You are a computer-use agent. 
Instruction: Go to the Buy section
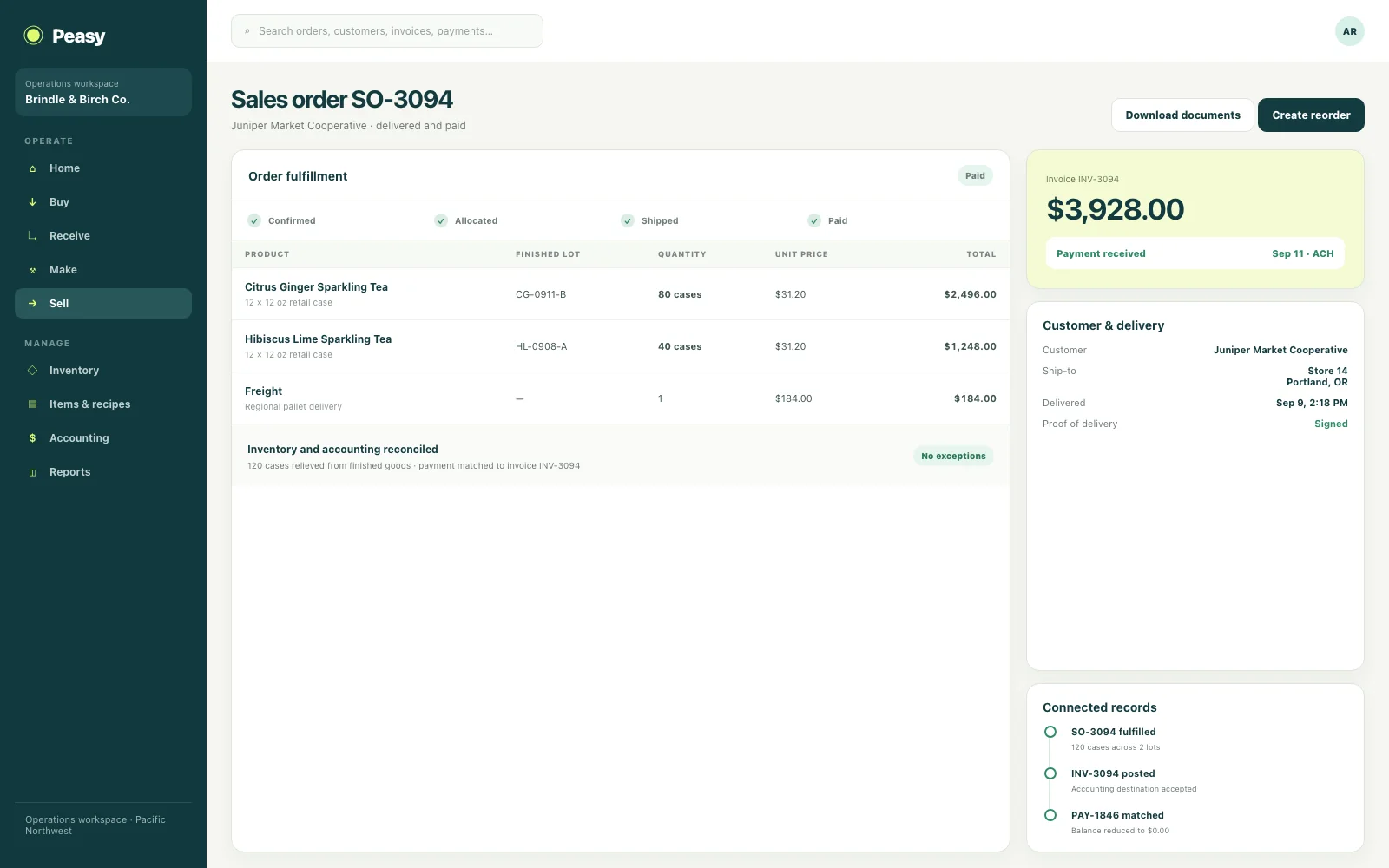(103, 202)
